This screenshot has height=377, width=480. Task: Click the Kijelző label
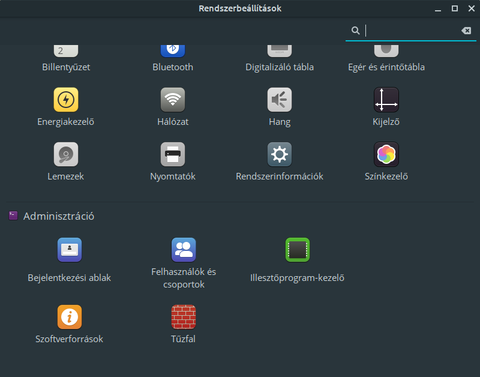click(x=386, y=122)
